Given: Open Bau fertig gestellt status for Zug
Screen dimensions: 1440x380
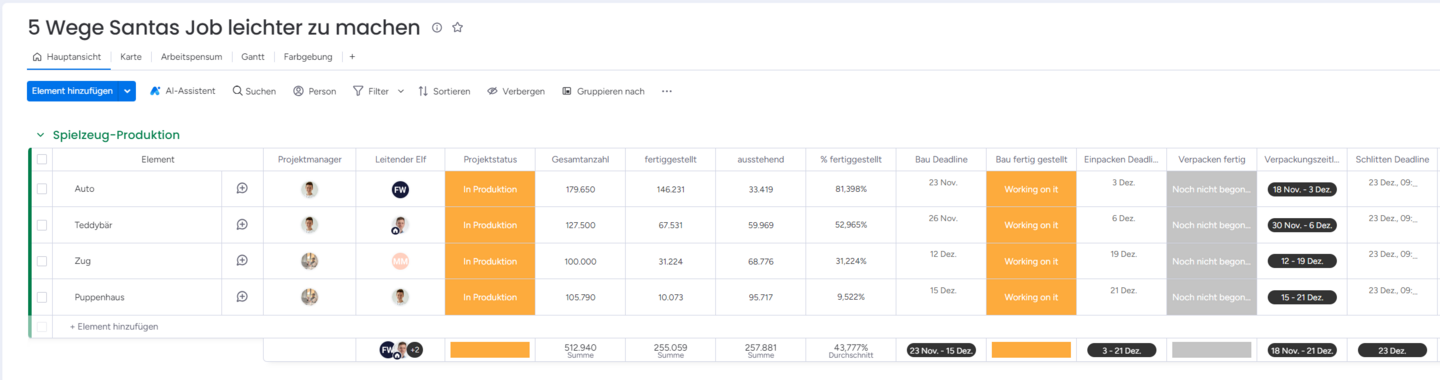Looking at the screenshot, I should (x=1031, y=261).
